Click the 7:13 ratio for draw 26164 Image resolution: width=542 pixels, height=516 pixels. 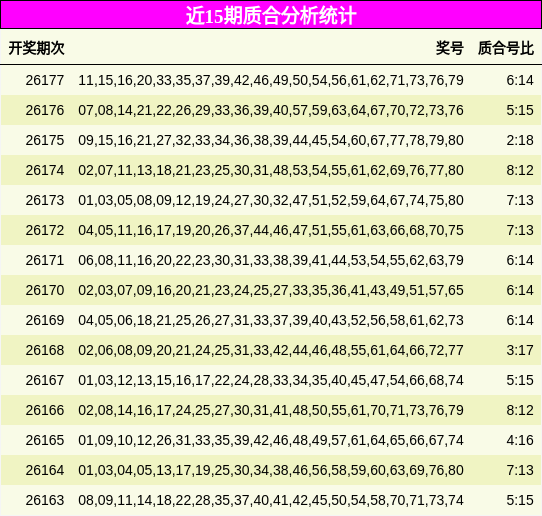(520, 470)
